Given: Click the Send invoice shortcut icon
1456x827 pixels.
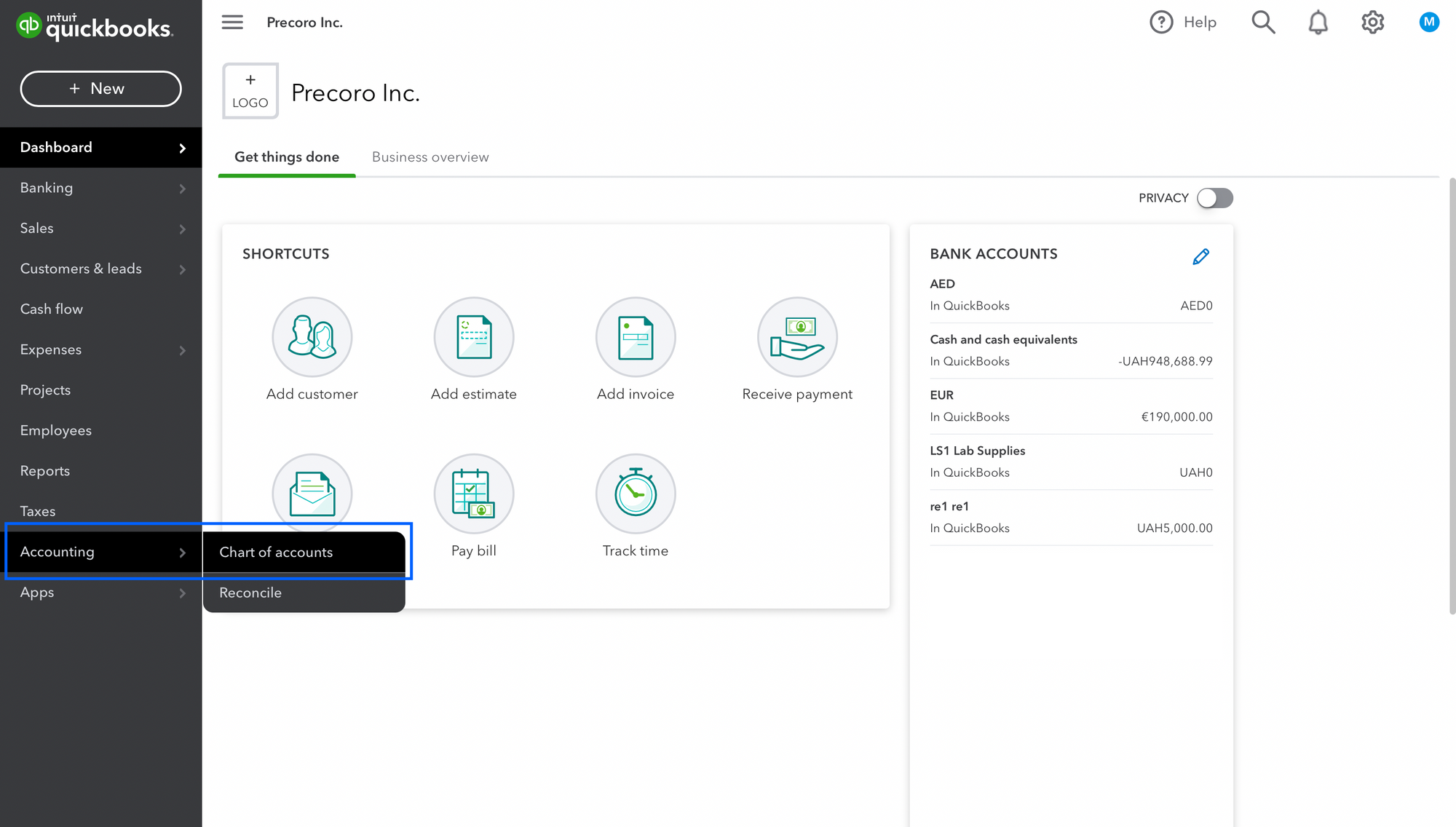Looking at the screenshot, I should click(x=311, y=492).
